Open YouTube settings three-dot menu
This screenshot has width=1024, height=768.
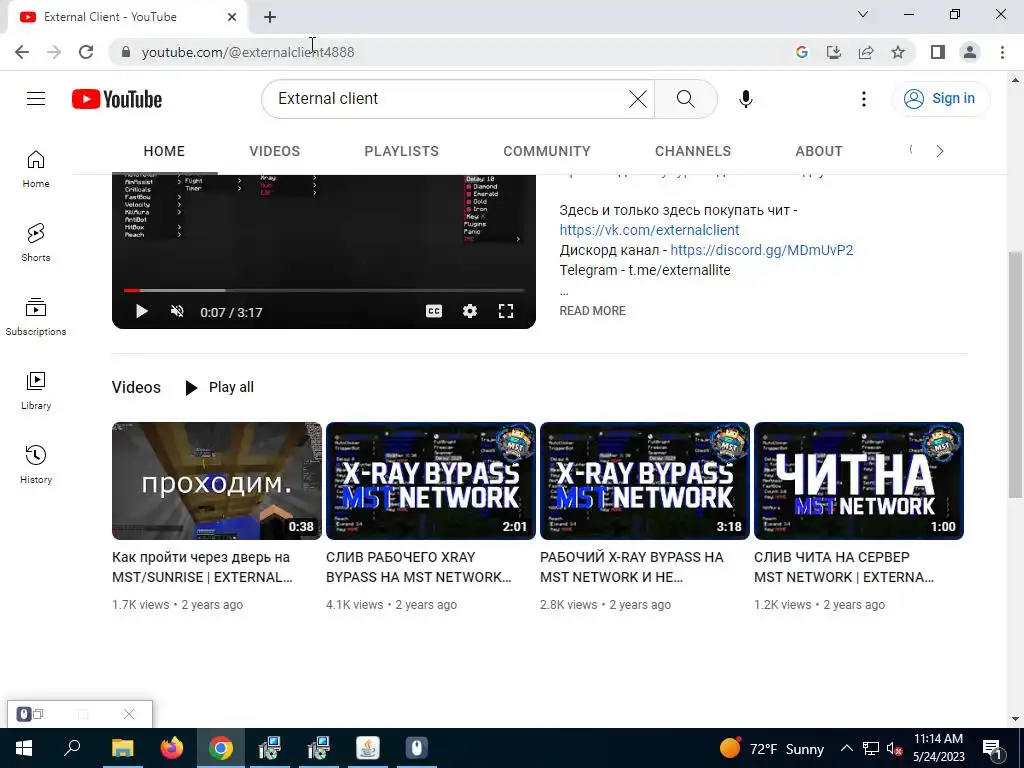863,99
